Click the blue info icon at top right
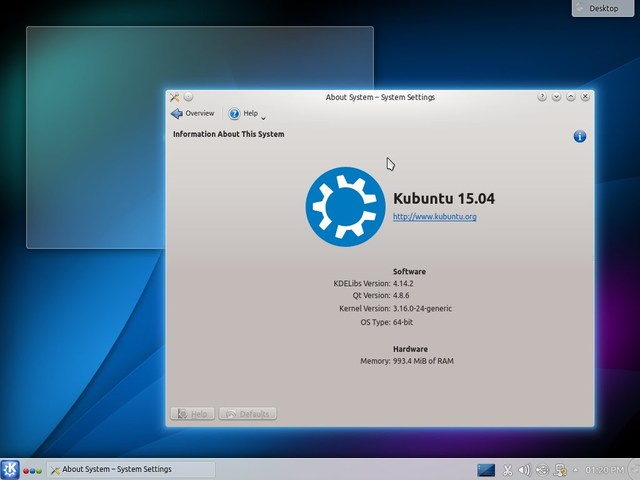 click(580, 136)
